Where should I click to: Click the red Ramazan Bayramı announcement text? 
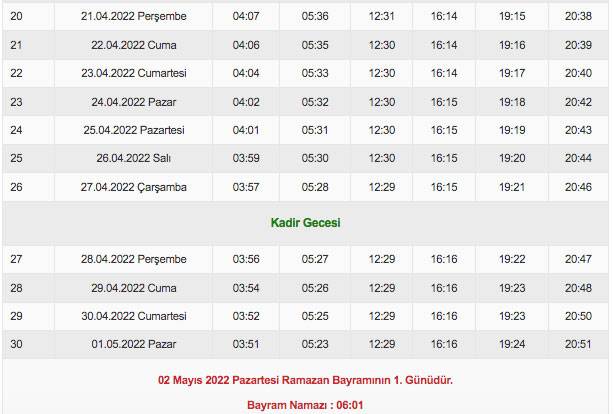click(x=305, y=380)
